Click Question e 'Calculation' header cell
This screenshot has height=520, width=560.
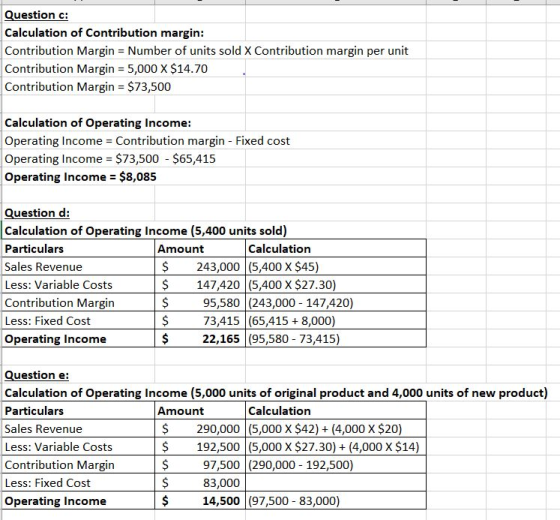coord(336,411)
